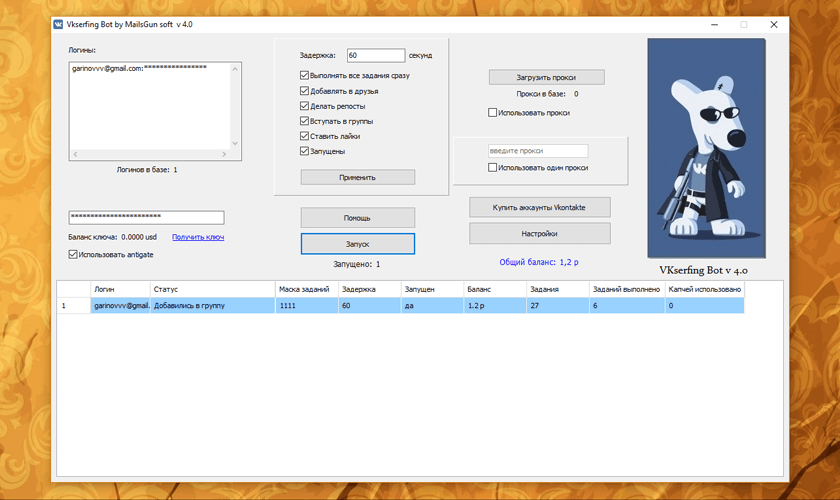Screen dimensions: 840x500
Task: Click scroll-up arrow in logins box
Action: coord(235,69)
